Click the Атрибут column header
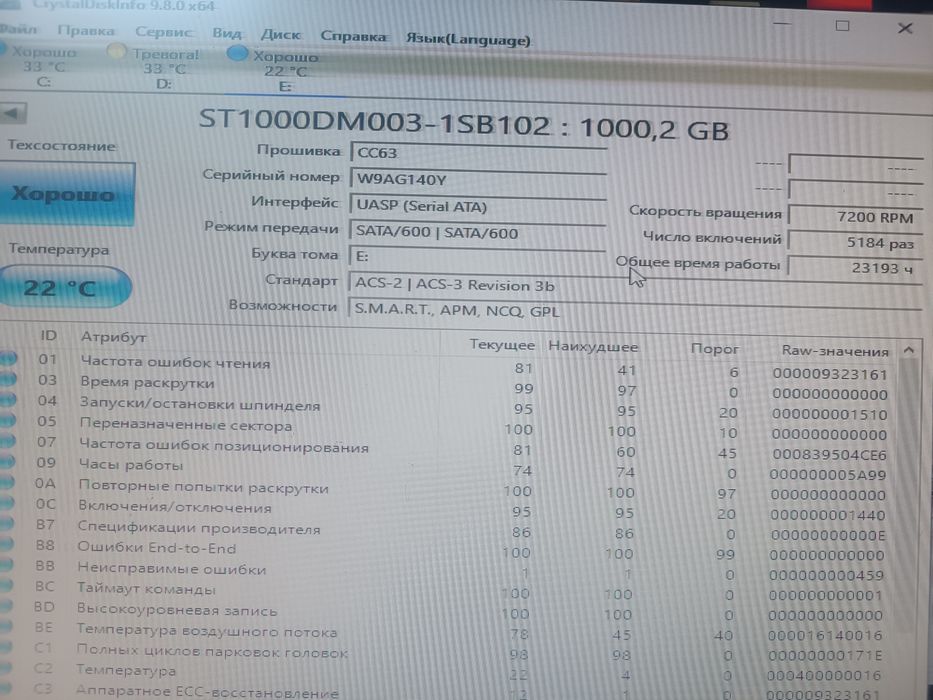The width and height of the screenshot is (933, 700). (113, 337)
